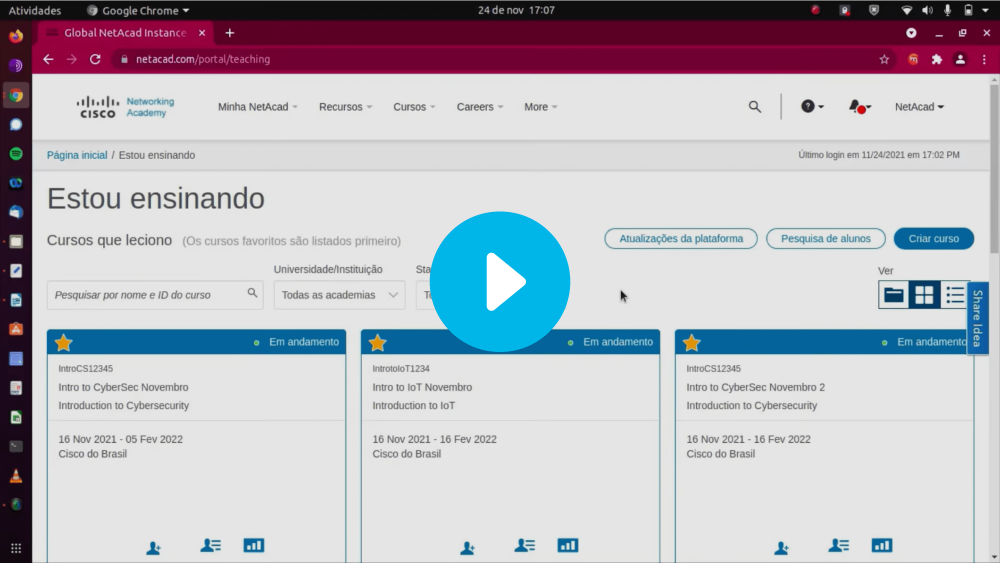Click Pesquisa de alunos button
The height and width of the screenshot is (563, 1000).
click(825, 238)
